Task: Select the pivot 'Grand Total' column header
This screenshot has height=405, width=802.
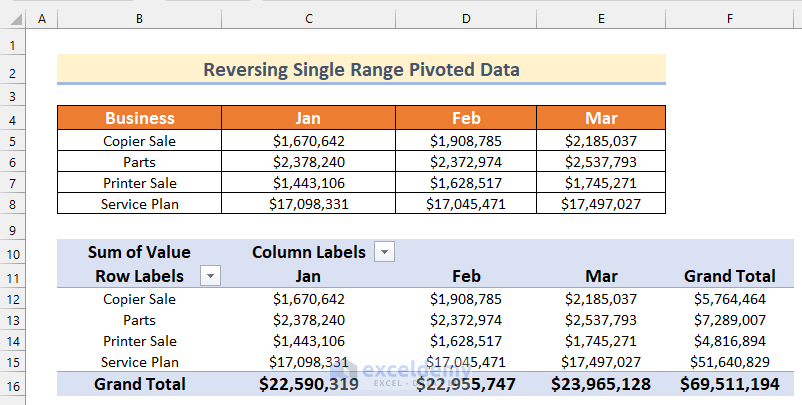Action: [x=729, y=276]
